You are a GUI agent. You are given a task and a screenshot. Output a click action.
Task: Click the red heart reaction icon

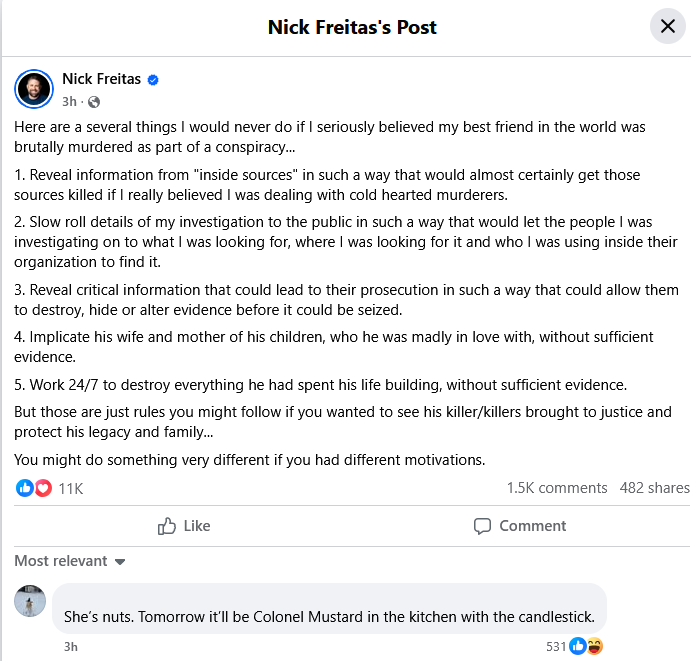[42, 488]
